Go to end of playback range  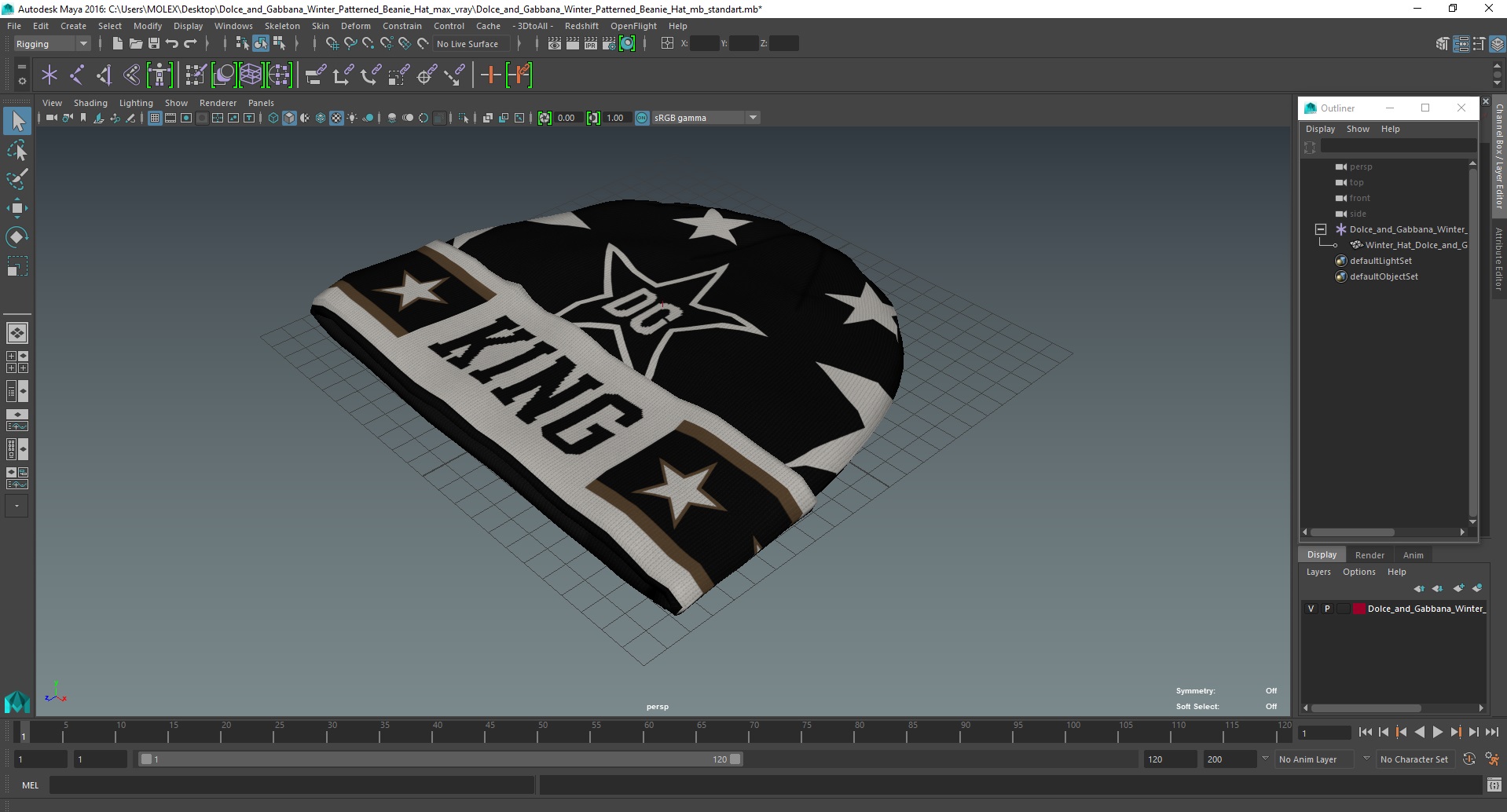point(1491,732)
